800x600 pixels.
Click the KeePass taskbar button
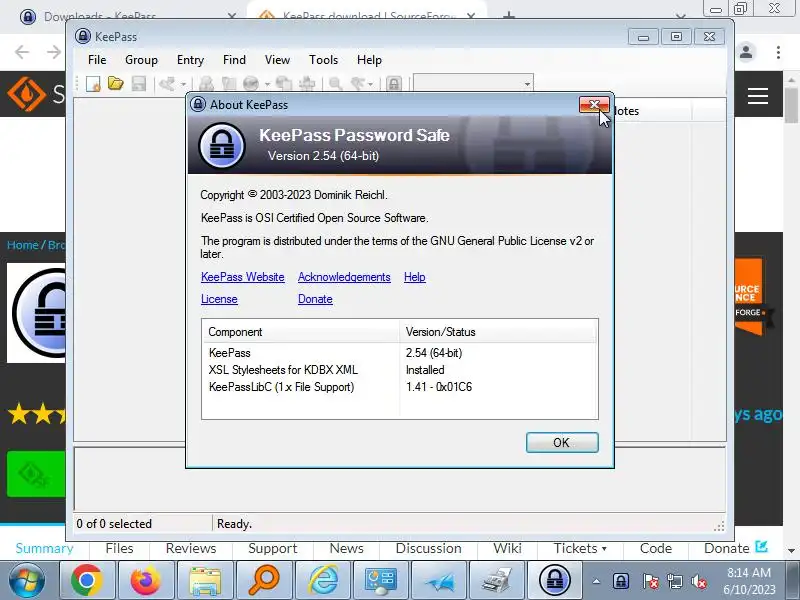coord(555,580)
